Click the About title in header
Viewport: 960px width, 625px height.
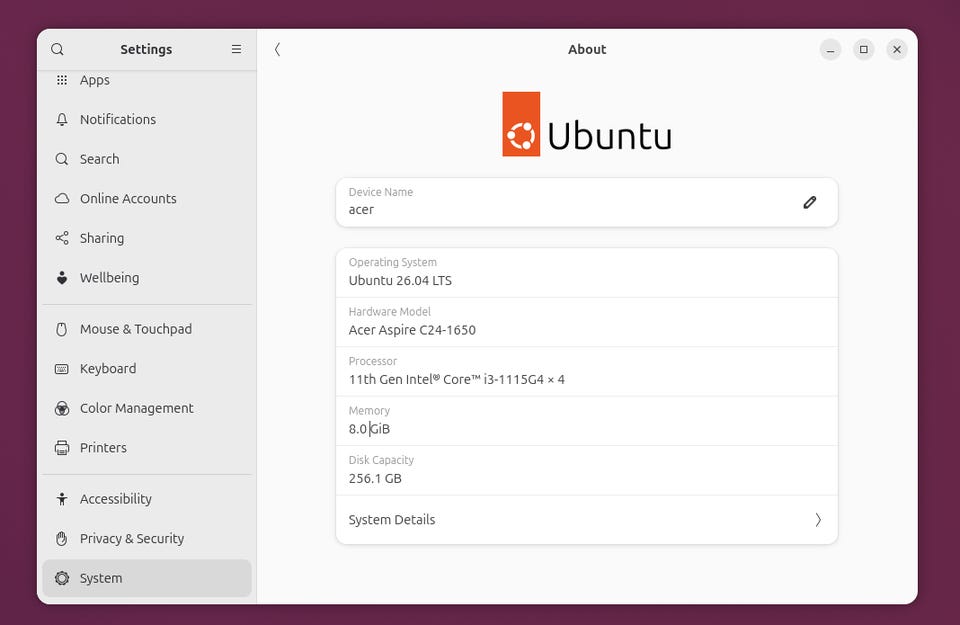[x=587, y=49]
